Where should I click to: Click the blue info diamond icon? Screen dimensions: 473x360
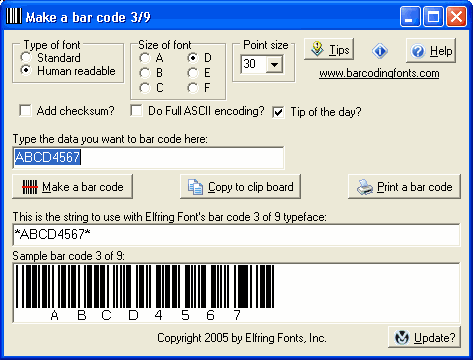click(x=380, y=51)
